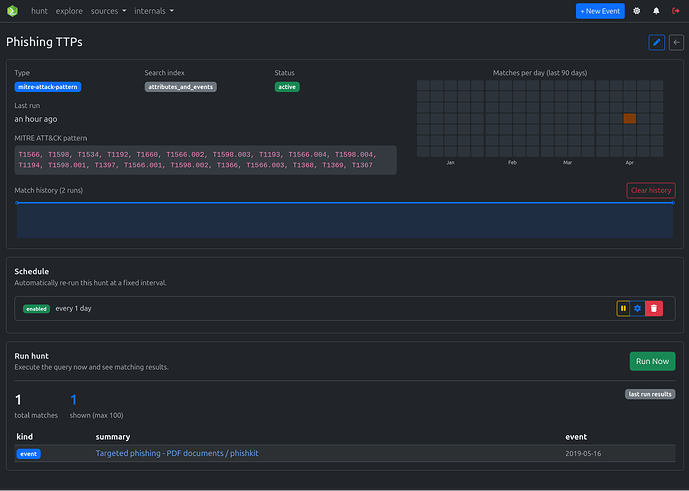Clear the match history
Viewport: 689px width, 491px height.
(x=650, y=190)
